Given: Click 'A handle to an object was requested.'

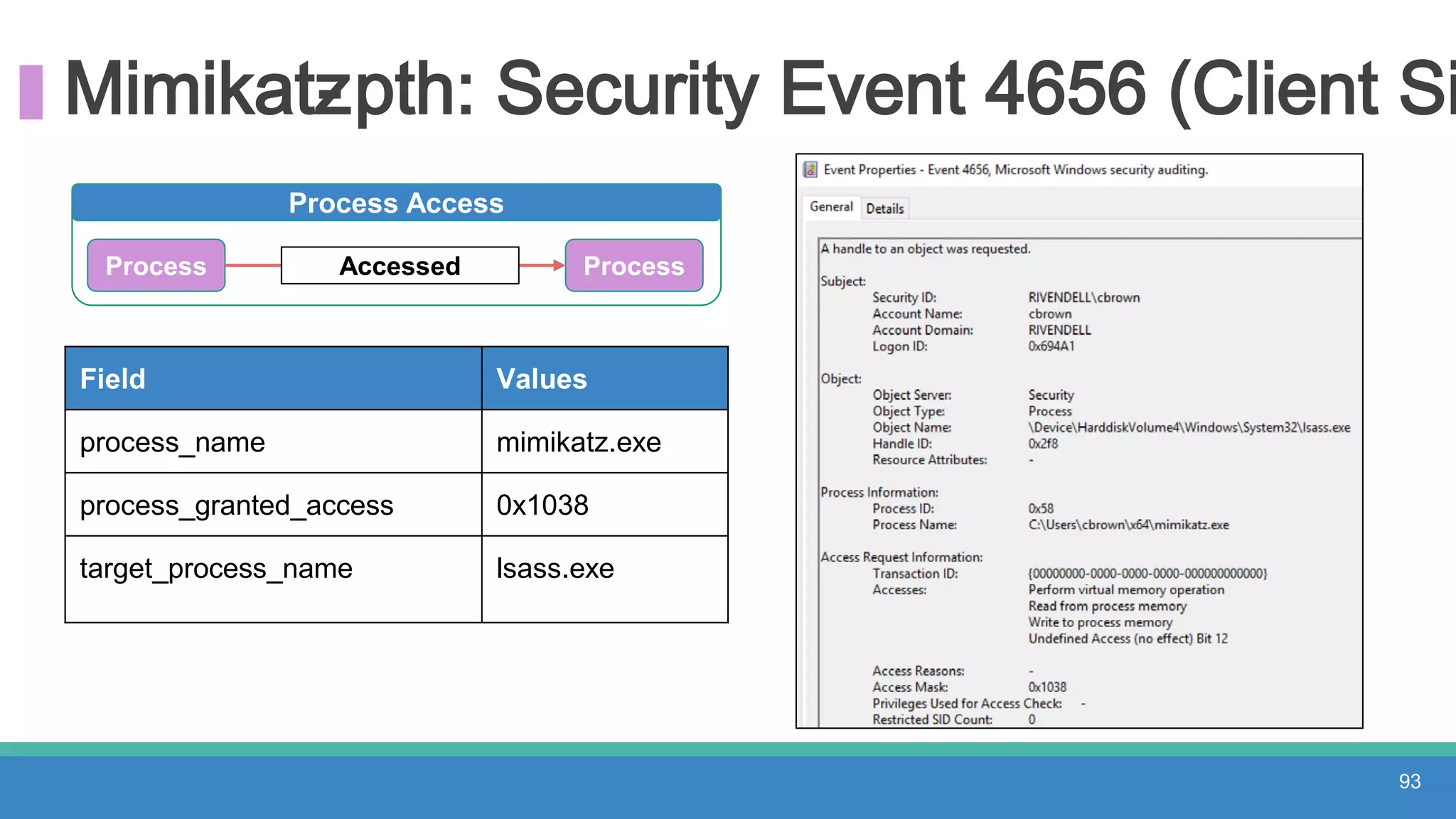Looking at the screenshot, I should [x=926, y=249].
